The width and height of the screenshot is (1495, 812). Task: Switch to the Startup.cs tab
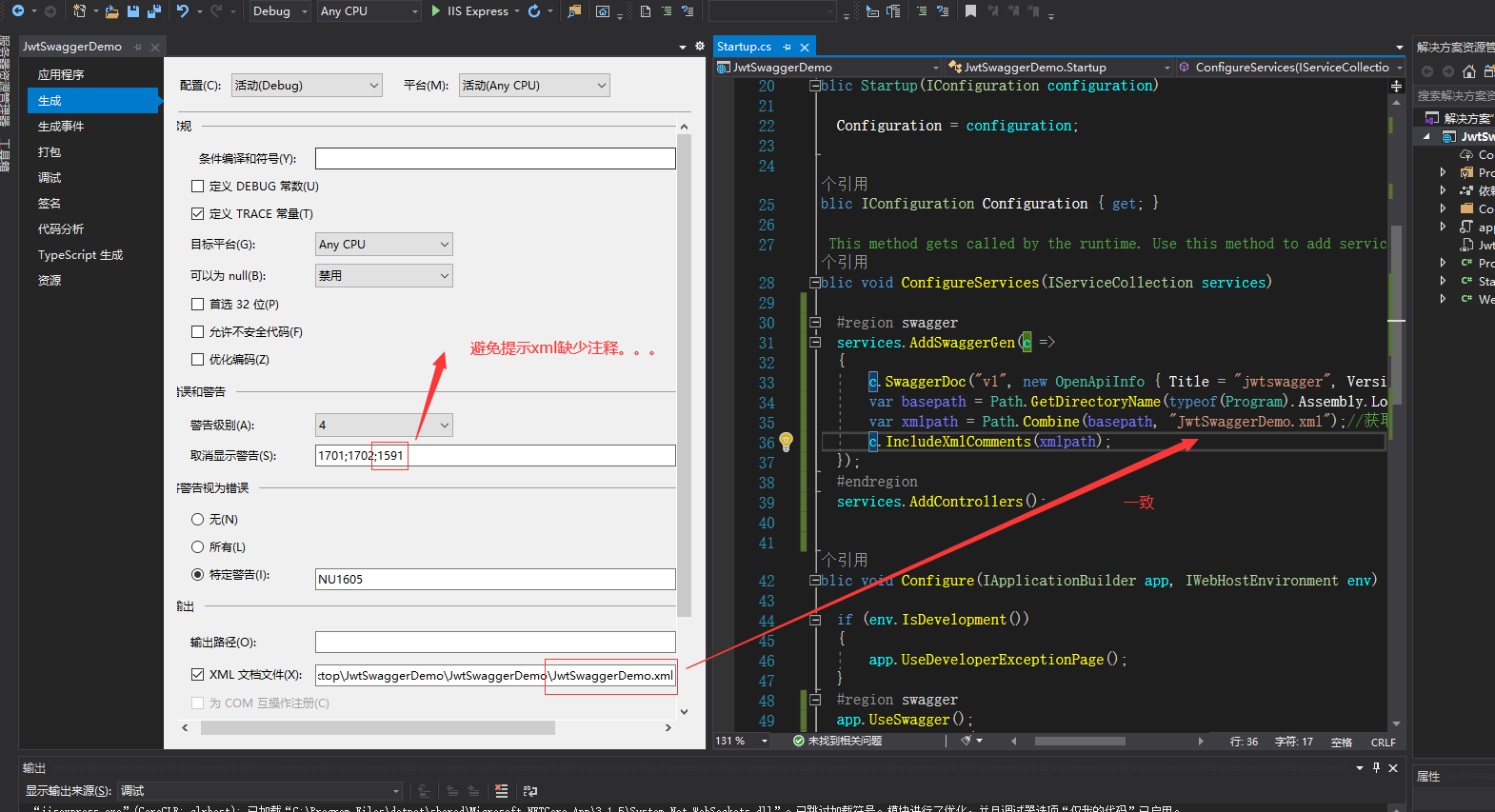click(745, 47)
